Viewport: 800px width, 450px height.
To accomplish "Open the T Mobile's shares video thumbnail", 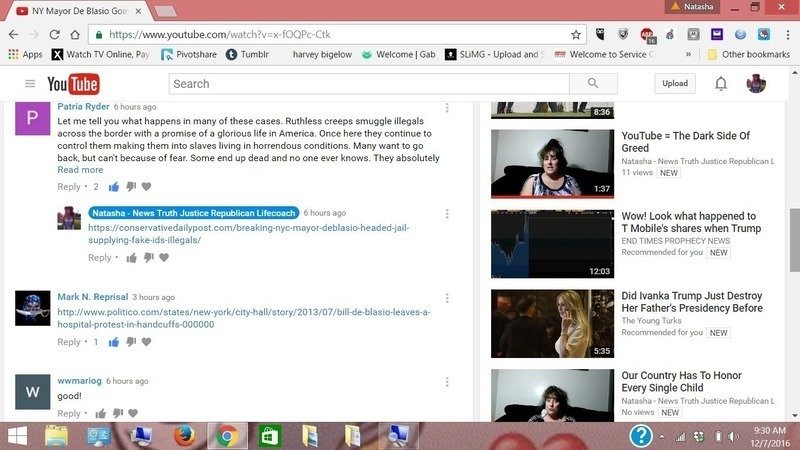I will coord(553,243).
